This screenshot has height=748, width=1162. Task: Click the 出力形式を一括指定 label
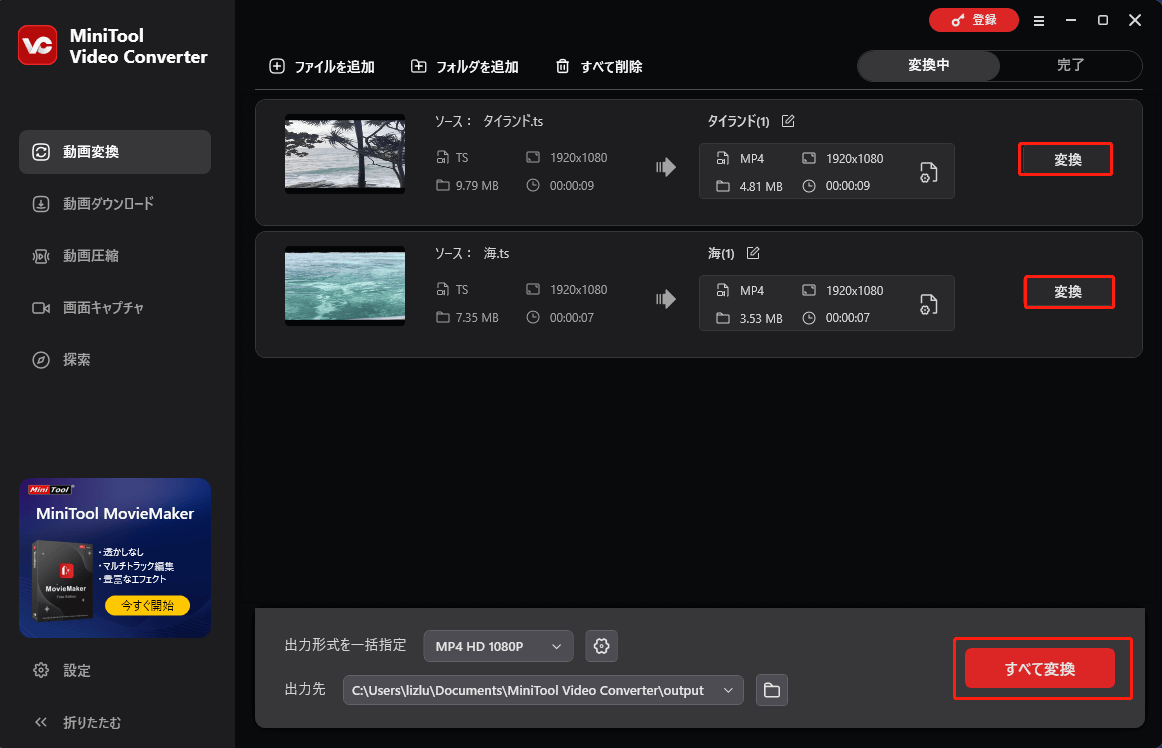(x=345, y=645)
